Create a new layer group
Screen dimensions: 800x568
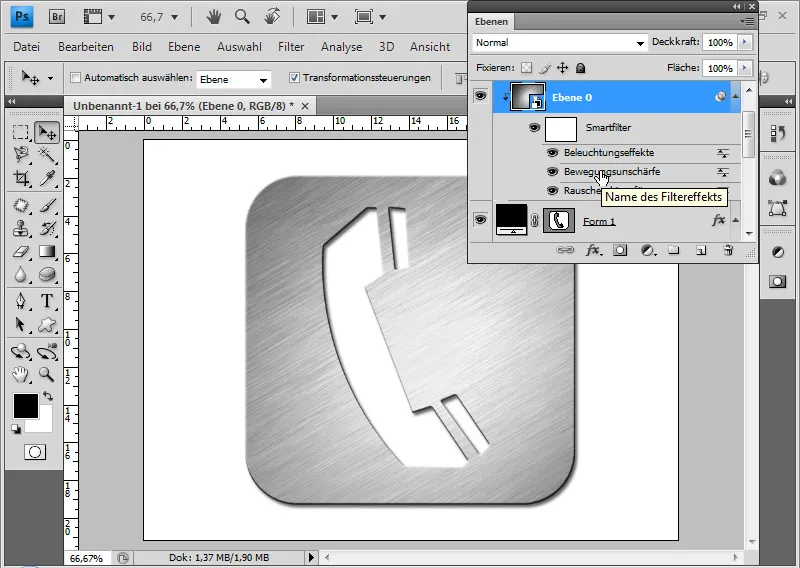(674, 250)
